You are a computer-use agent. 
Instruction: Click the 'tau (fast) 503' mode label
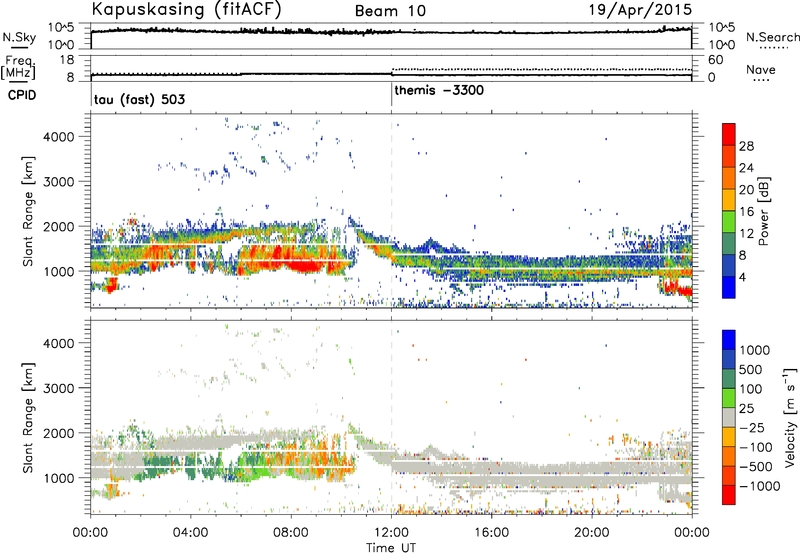coord(139,99)
